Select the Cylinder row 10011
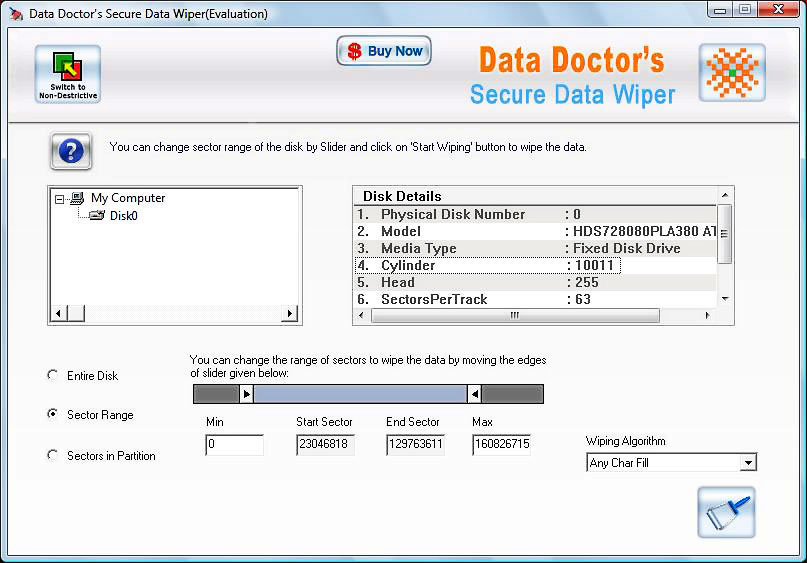Viewport: 807px width, 563px height. [535, 265]
